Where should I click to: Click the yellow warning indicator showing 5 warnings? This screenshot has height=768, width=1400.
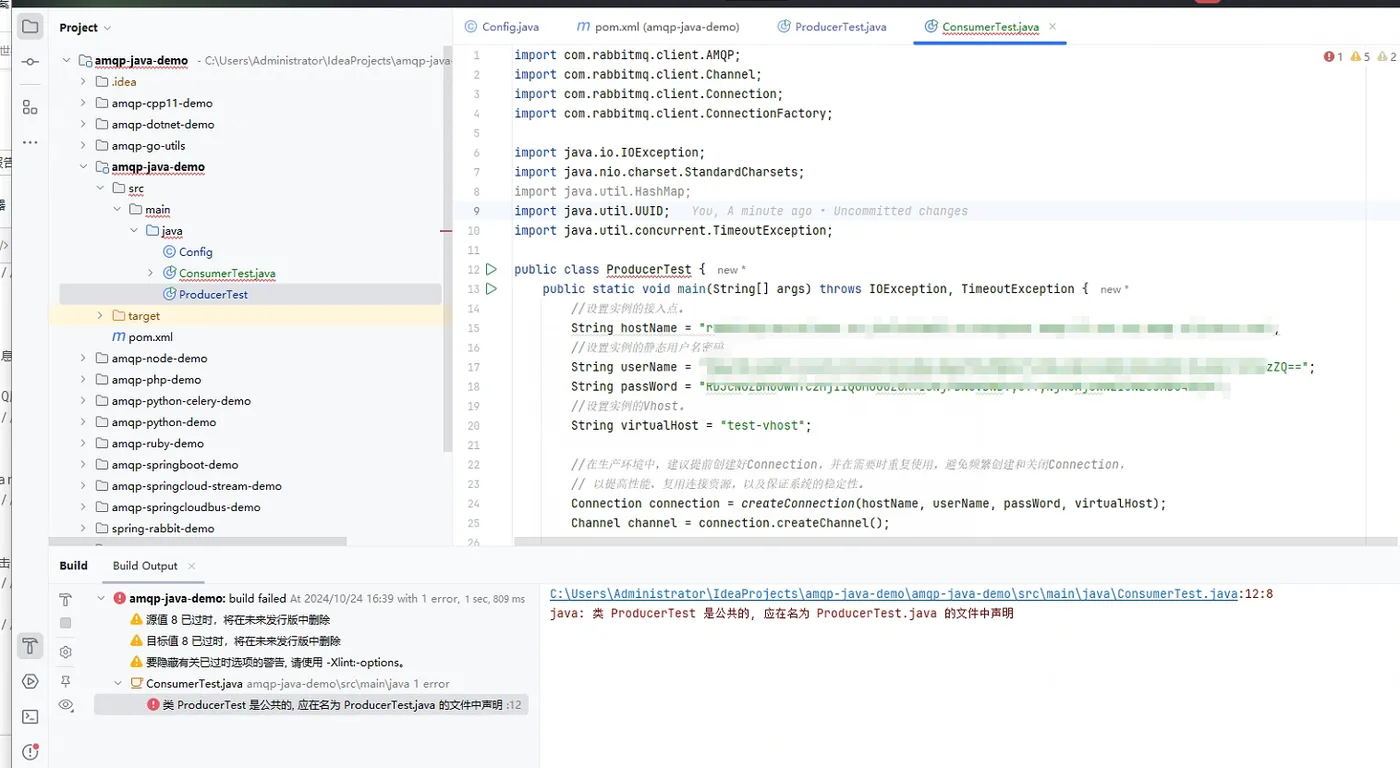(1360, 57)
